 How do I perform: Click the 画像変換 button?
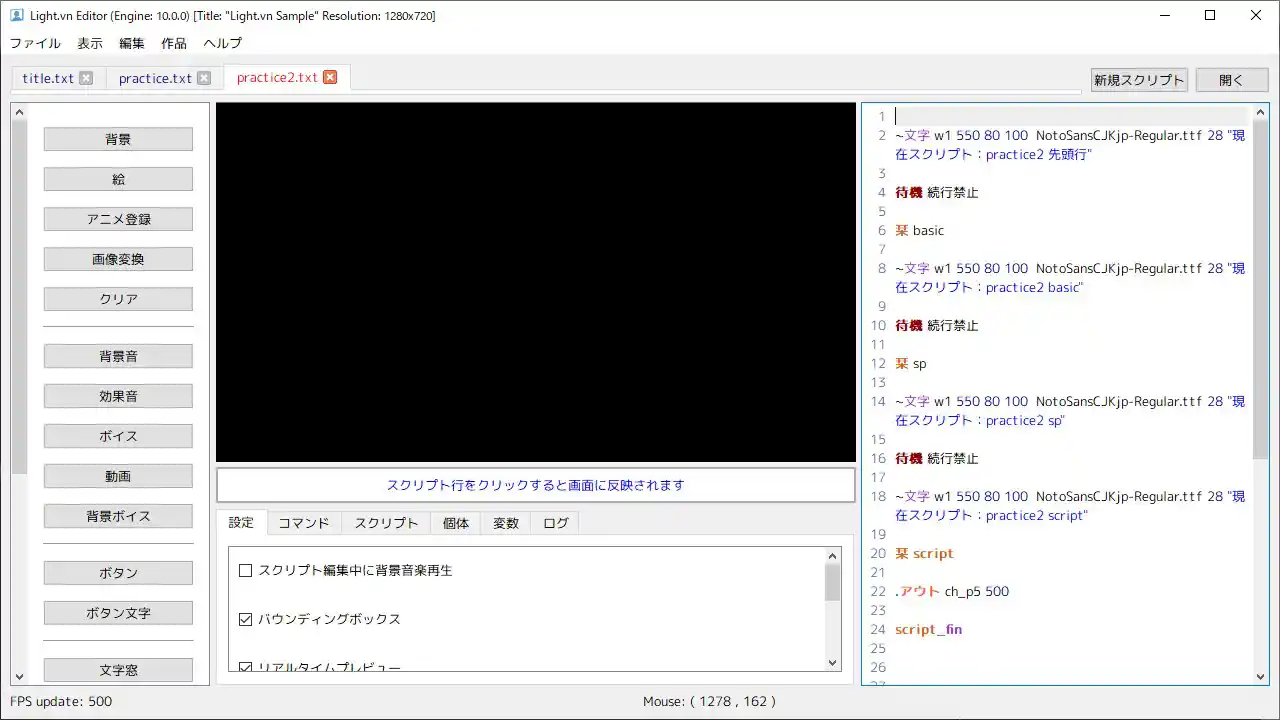pos(118,259)
